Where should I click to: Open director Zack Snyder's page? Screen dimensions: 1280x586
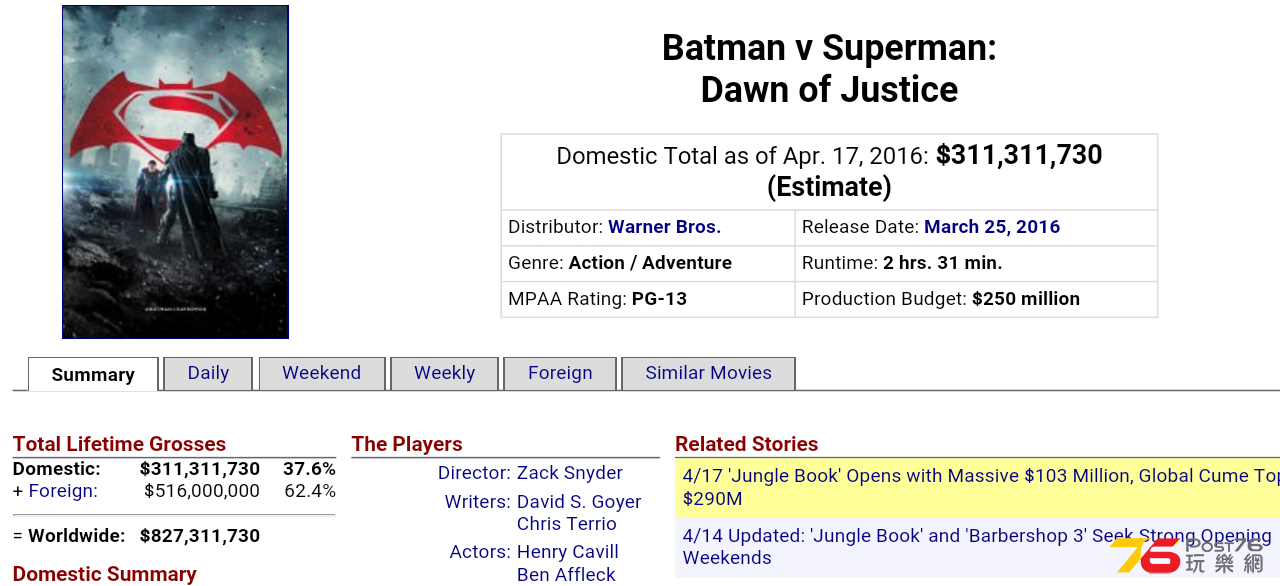(x=570, y=473)
